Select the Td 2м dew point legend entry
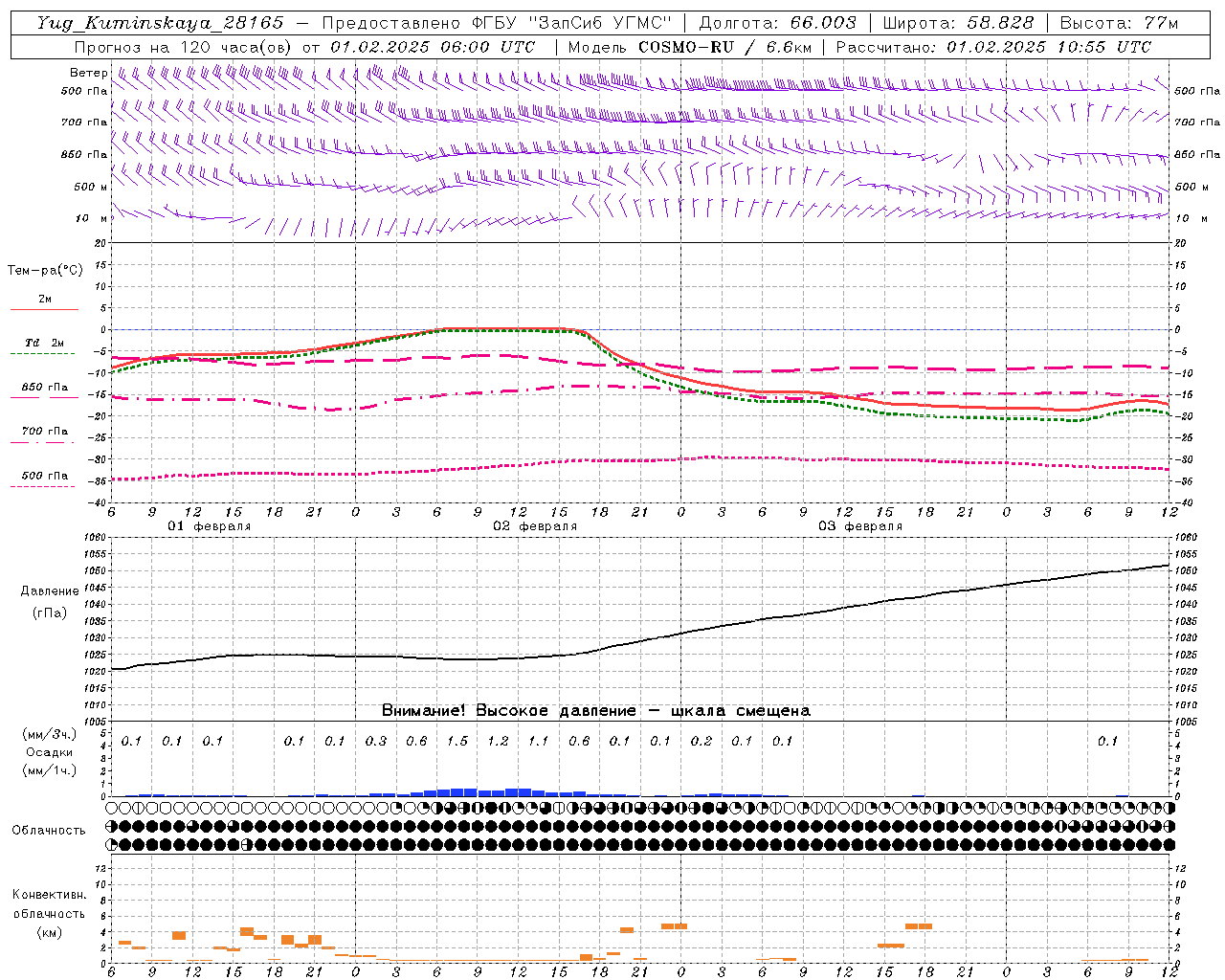The width and height of the screenshot is (1225, 980). [44, 343]
